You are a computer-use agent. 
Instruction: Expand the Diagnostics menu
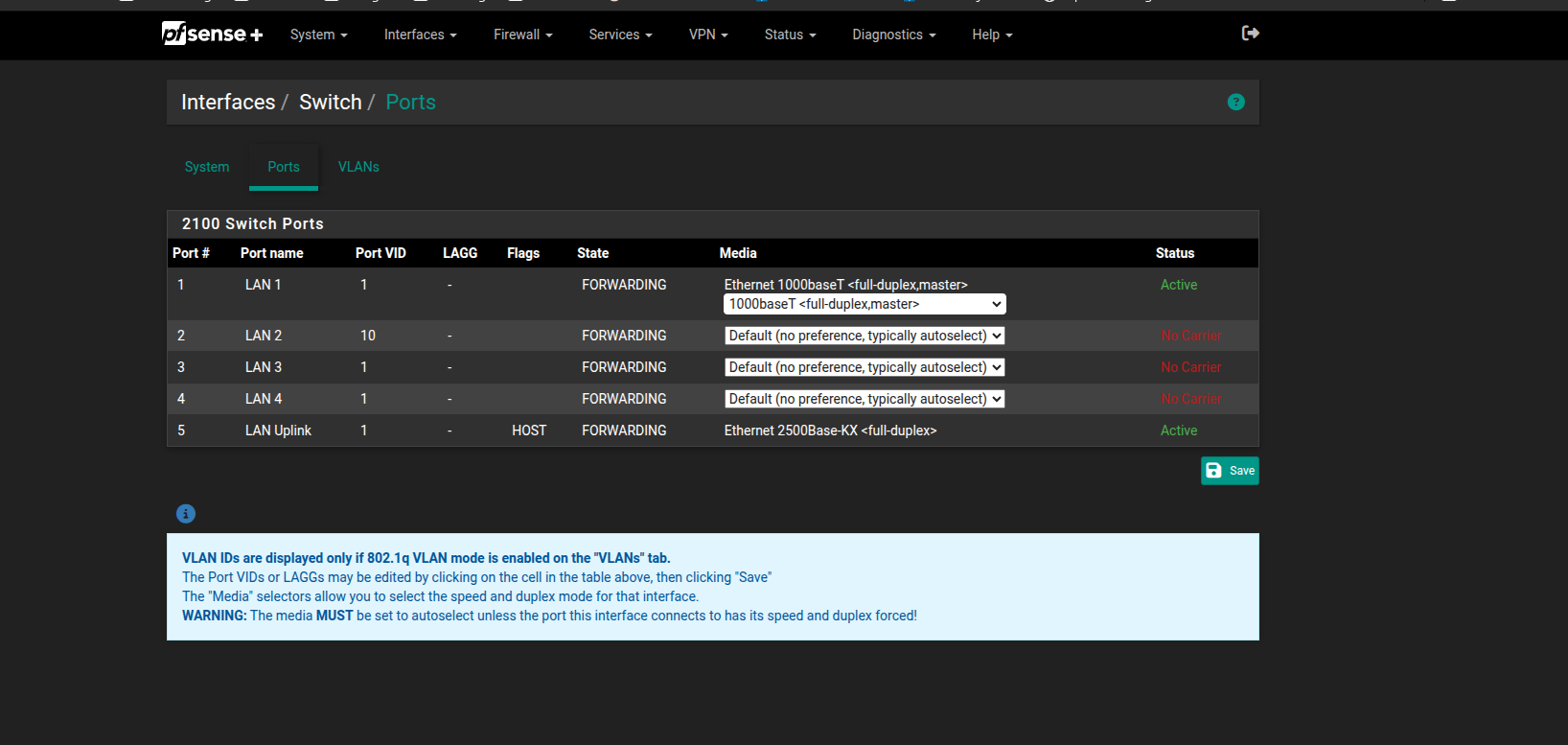point(893,35)
